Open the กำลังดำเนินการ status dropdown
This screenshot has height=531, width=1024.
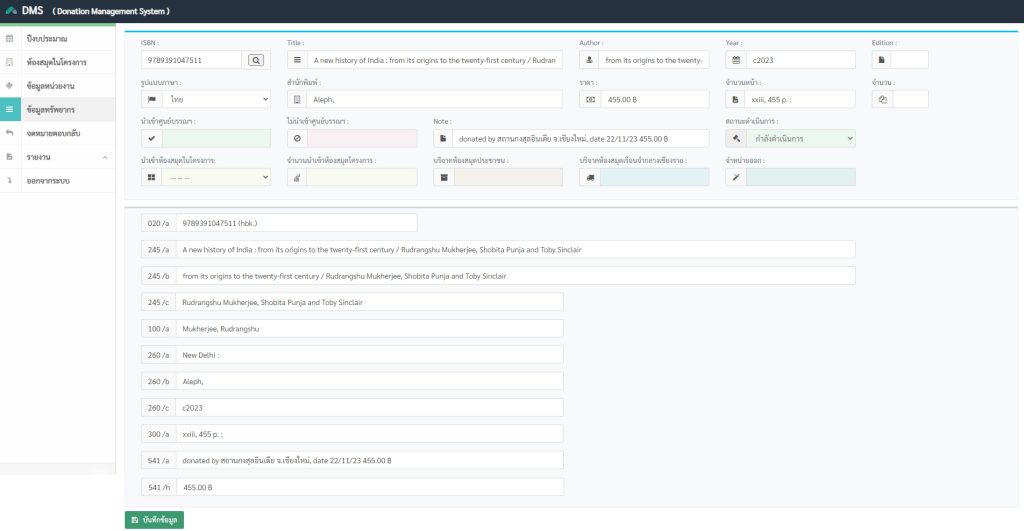[800, 138]
